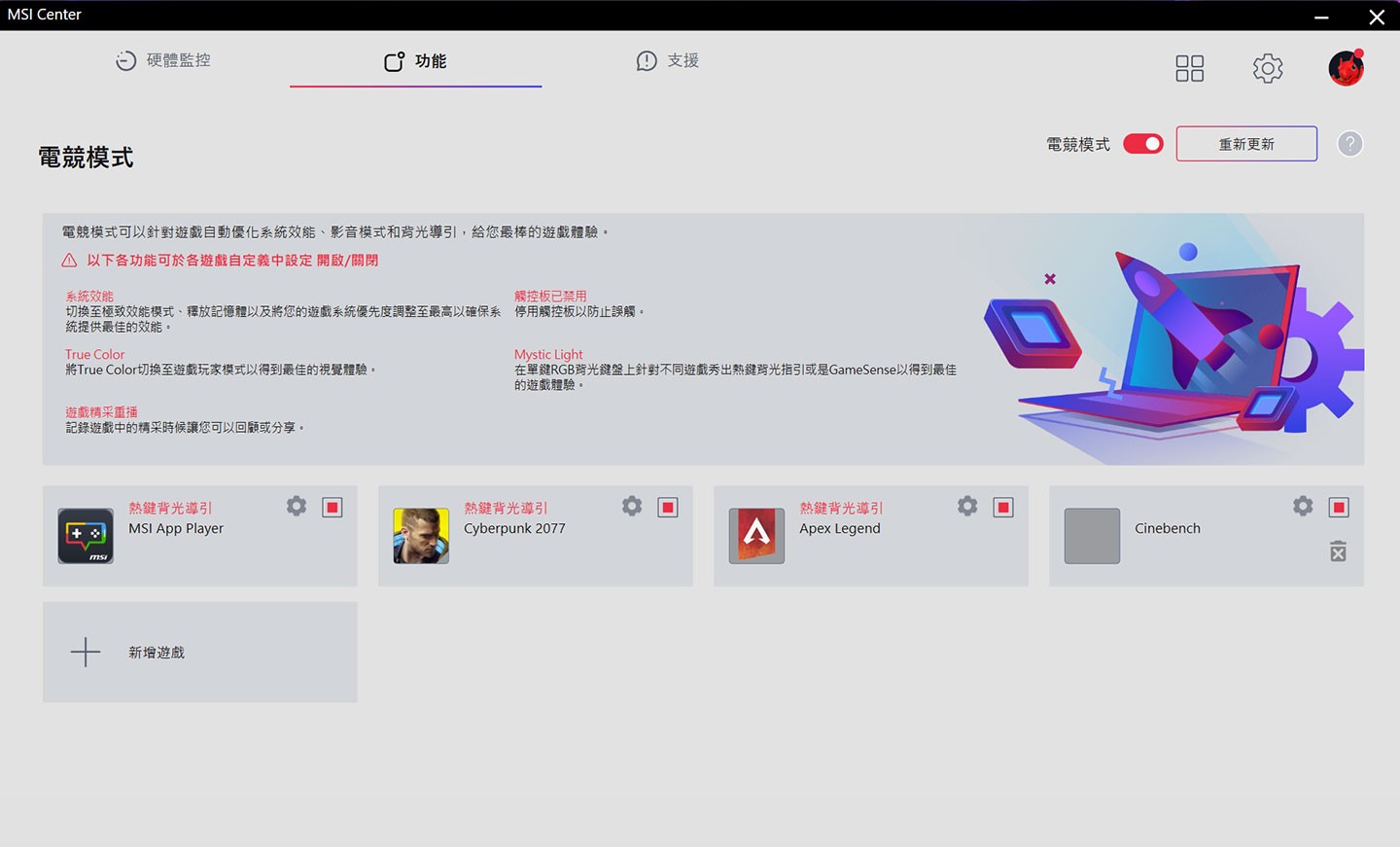Click the Cinebench name text
1400x847 pixels.
[x=1168, y=528]
